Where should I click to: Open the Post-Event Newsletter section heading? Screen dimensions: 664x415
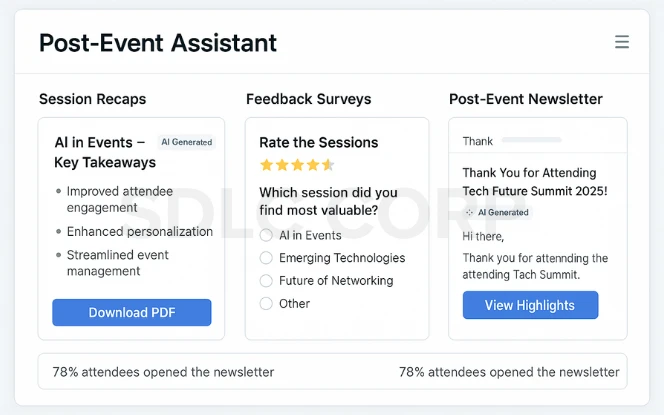pyautogui.click(x=526, y=99)
